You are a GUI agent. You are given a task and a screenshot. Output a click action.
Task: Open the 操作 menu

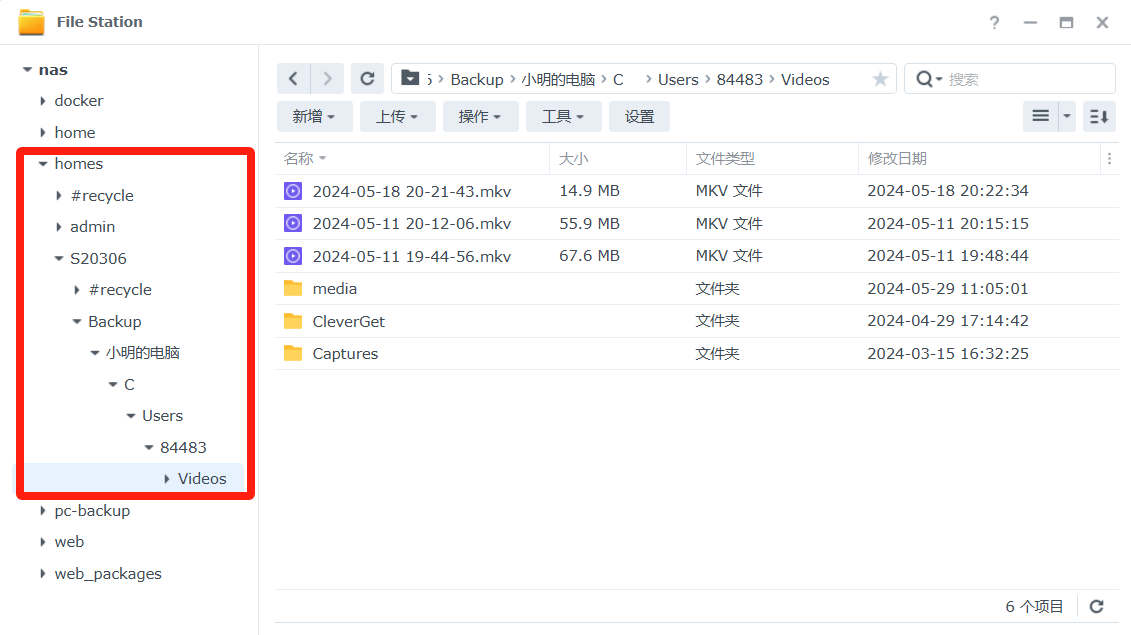coord(480,117)
